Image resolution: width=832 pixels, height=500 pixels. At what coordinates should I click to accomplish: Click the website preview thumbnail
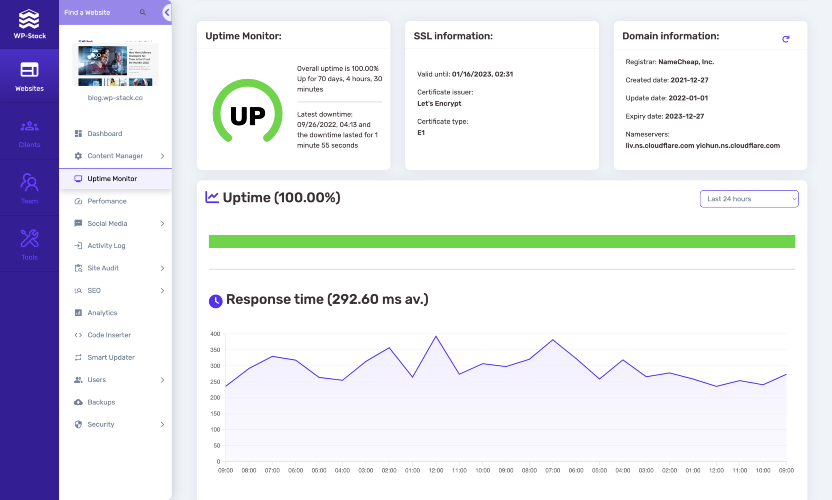[x=115, y=62]
